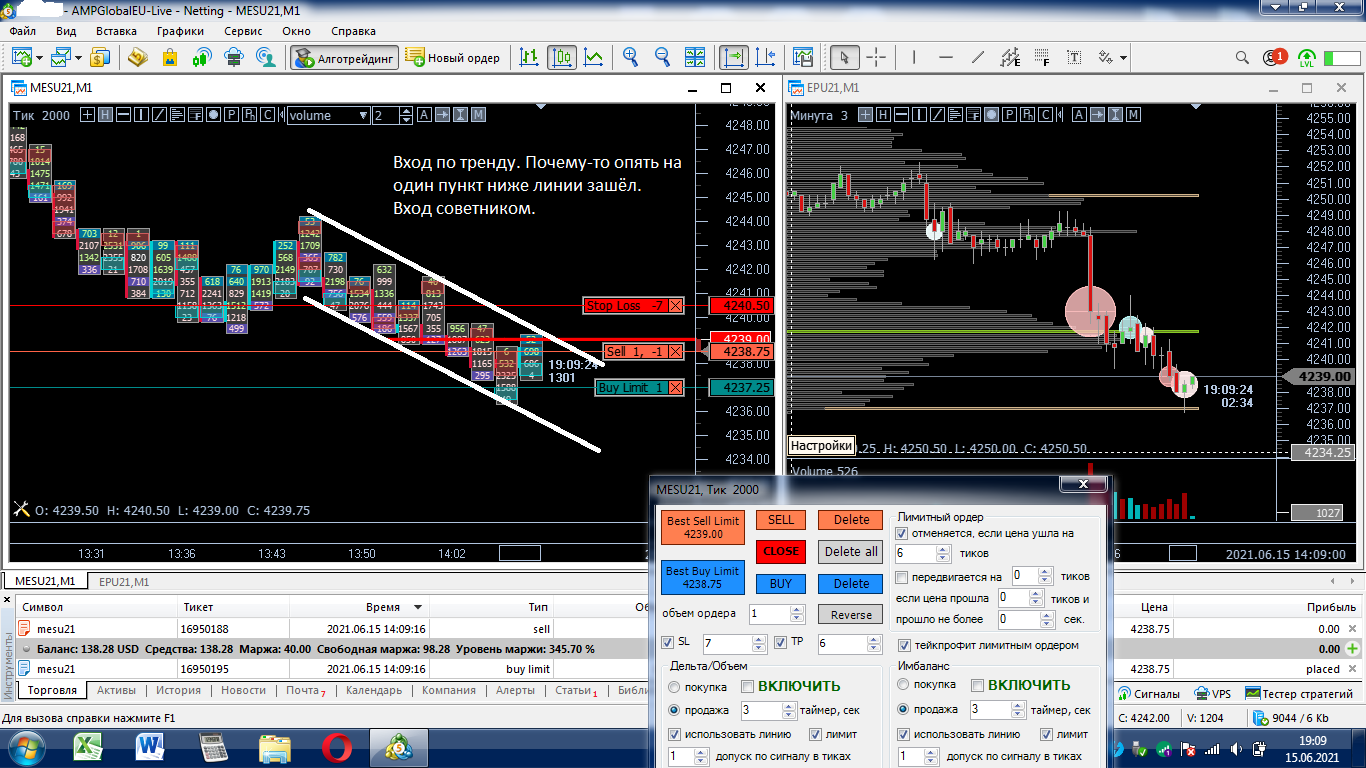The height and width of the screenshot is (768, 1366).
Task: Tile chart windows with the grid icon
Action: (x=695, y=57)
